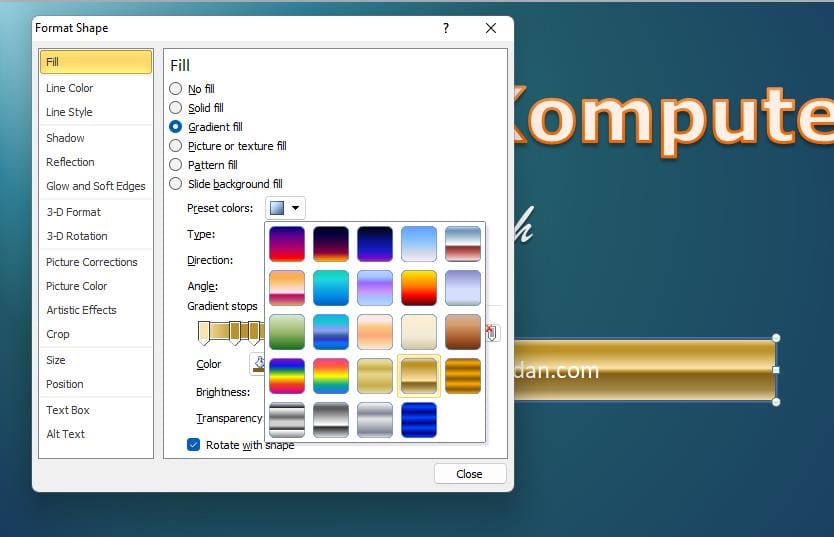Pick the rainbow preset starting with purple
834x537 pixels.
tap(287, 376)
